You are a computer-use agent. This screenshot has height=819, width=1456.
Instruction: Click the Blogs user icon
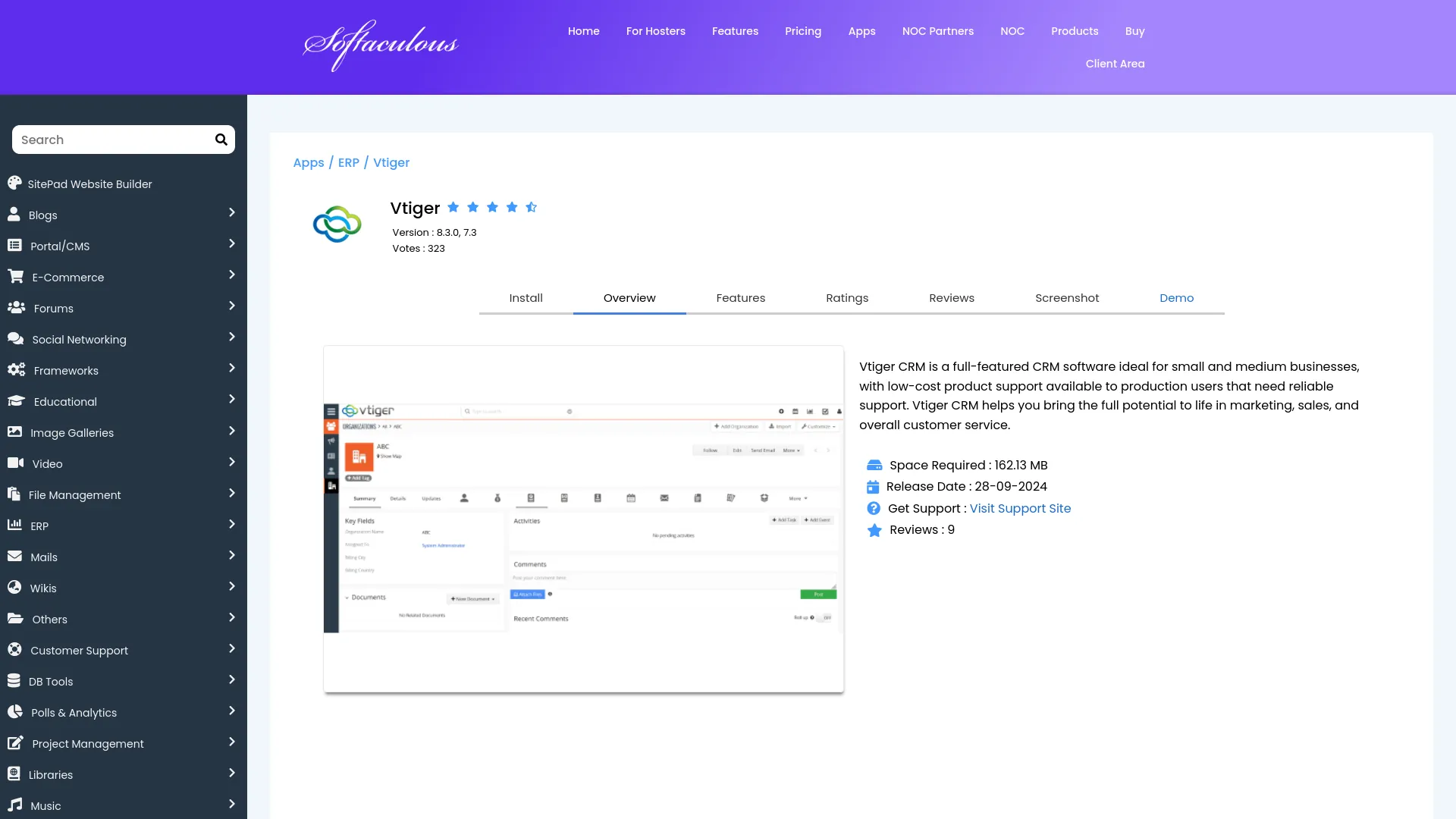pyautogui.click(x=14, y=214)
